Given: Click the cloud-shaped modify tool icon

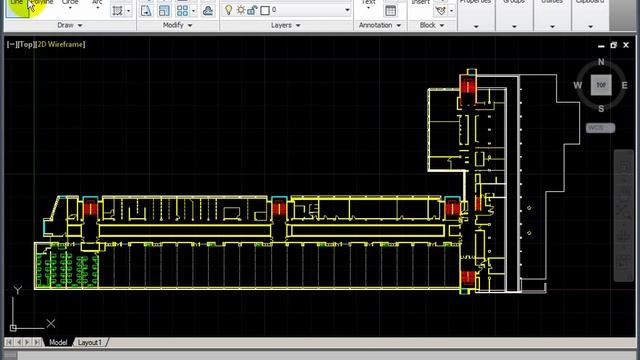Looking at the screenshot, I should point(208,11).
